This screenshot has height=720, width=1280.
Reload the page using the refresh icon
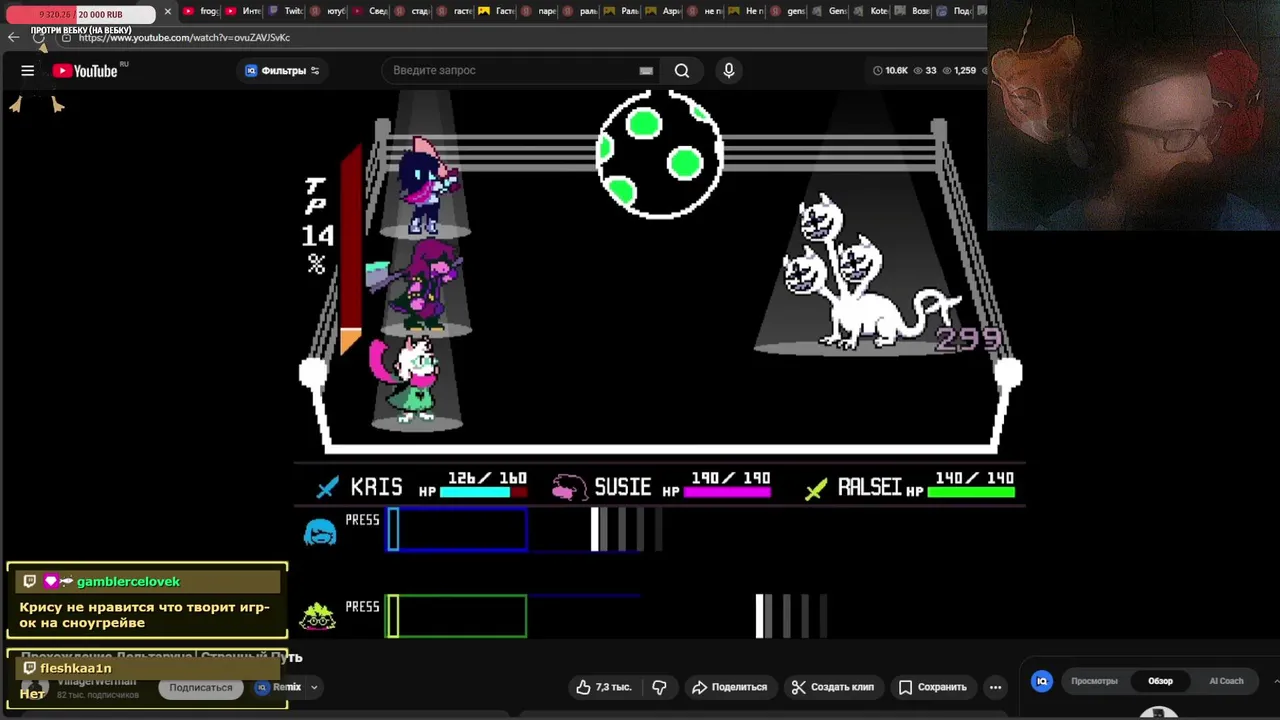pos(40,37)
